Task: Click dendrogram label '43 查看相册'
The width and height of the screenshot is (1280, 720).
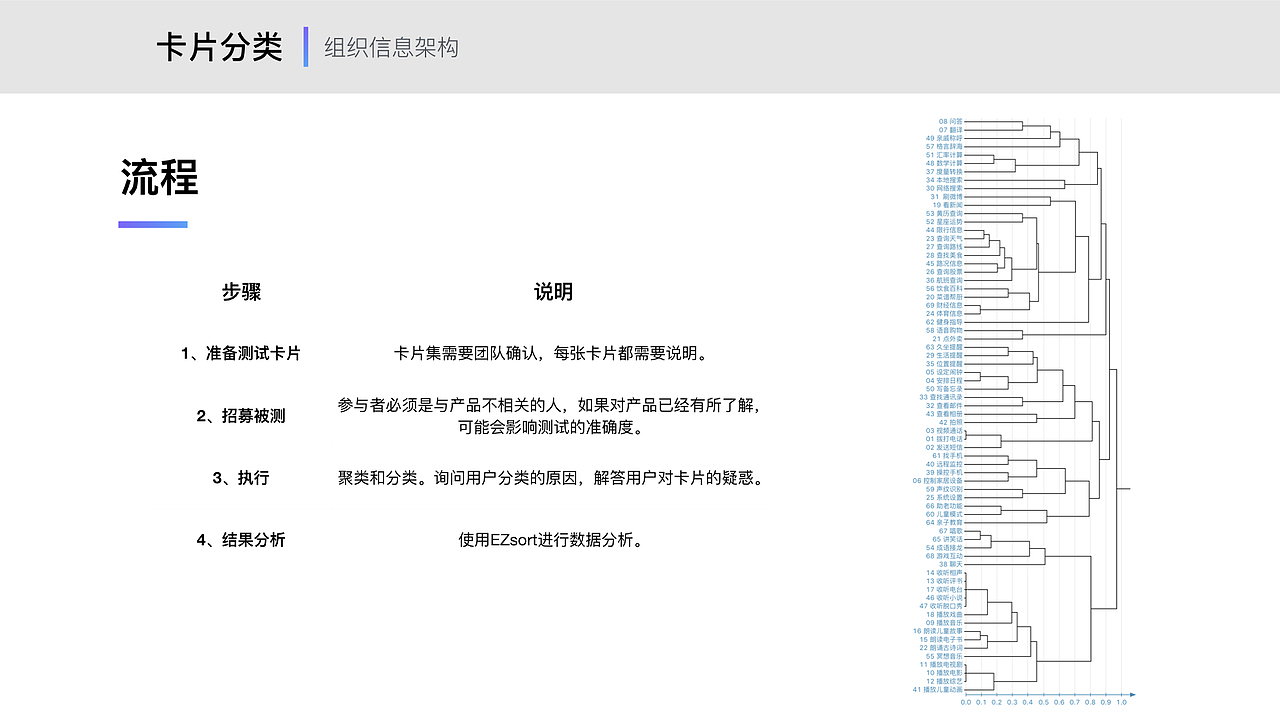Action: point(945,413)
